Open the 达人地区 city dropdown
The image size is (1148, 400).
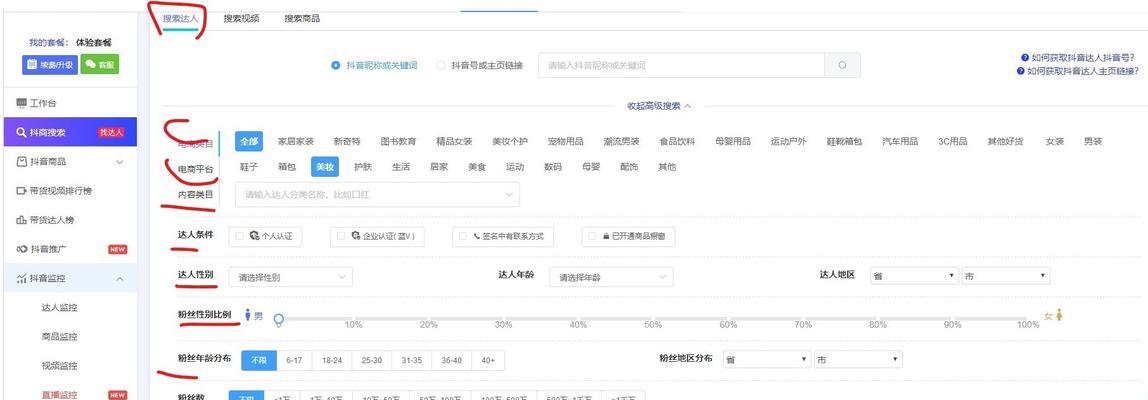tap(1005, 276)
